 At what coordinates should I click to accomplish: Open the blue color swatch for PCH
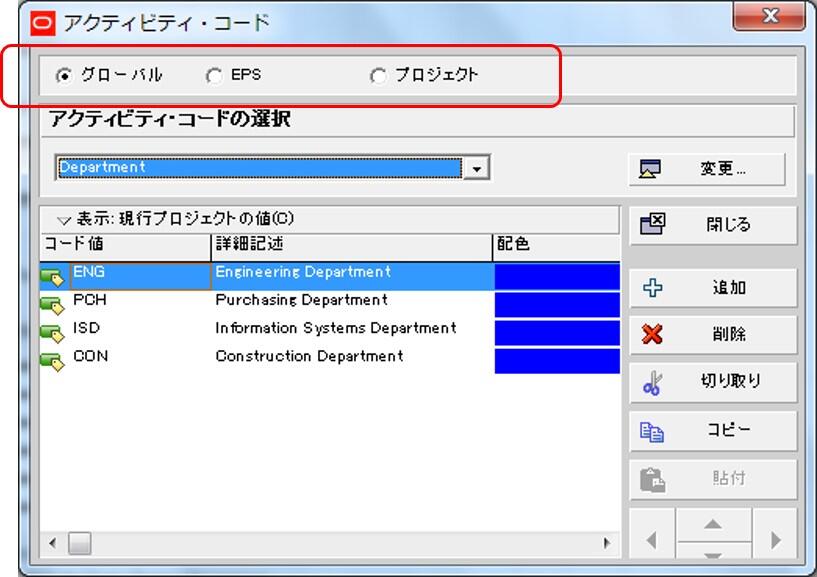click(x=557, y=305)
